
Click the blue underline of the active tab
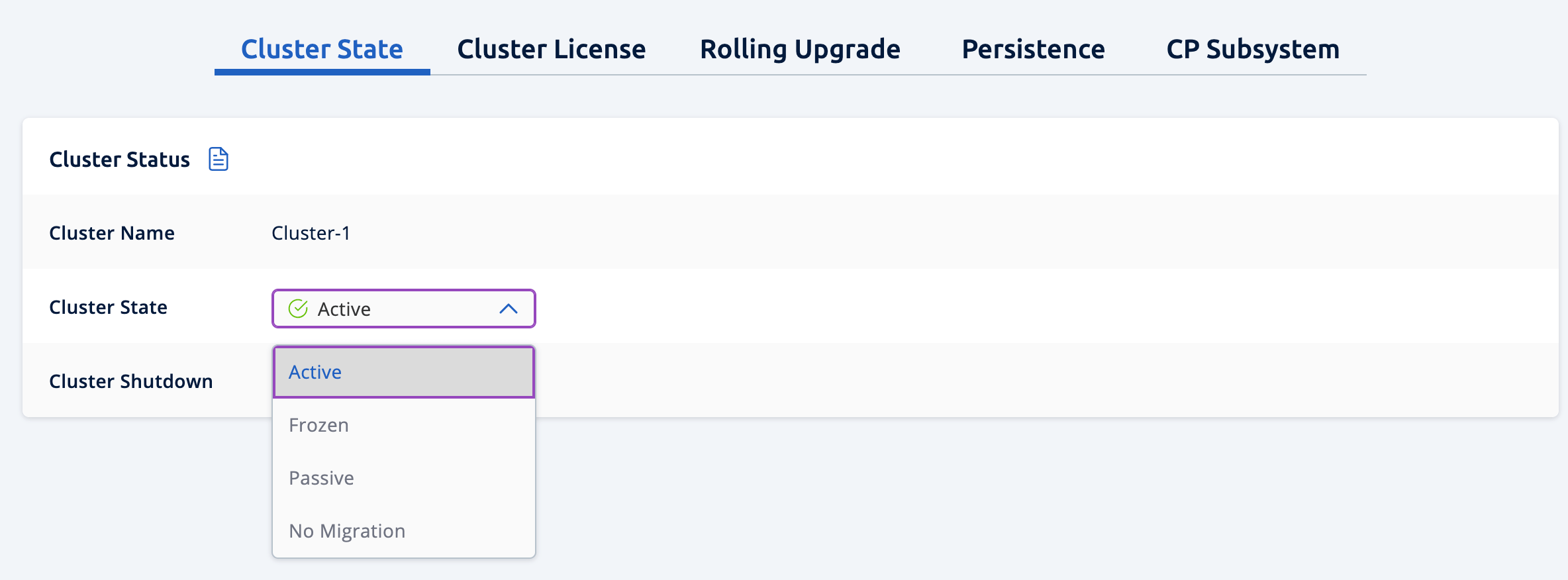(x=322, y=73)
